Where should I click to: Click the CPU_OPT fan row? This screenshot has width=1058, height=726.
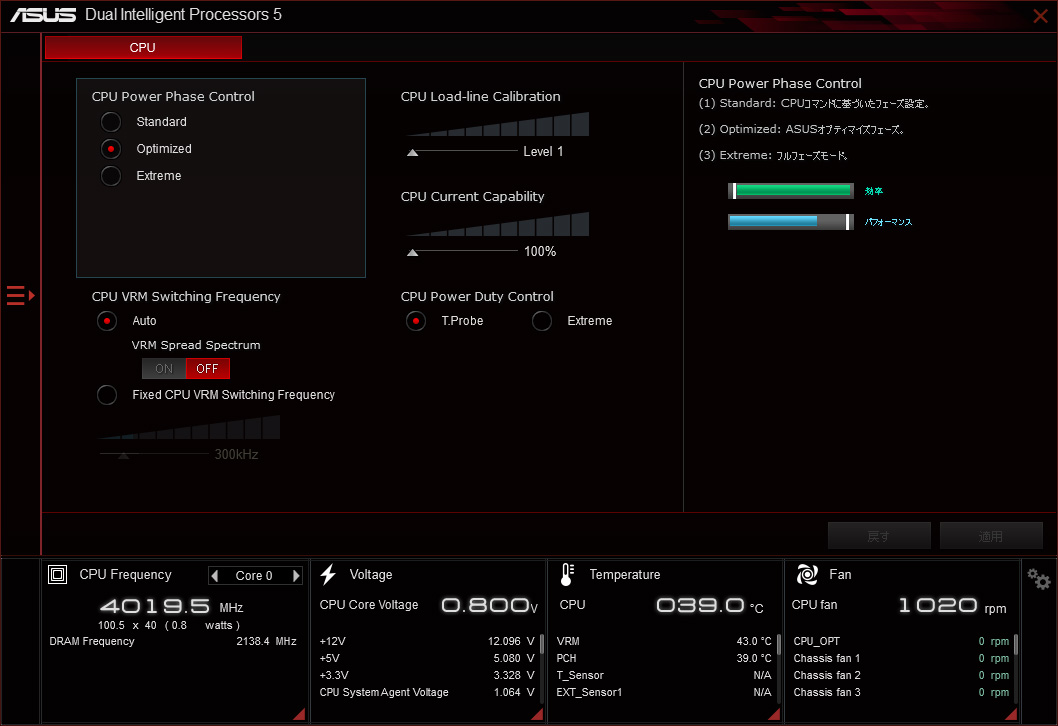(x=901, y=641)
